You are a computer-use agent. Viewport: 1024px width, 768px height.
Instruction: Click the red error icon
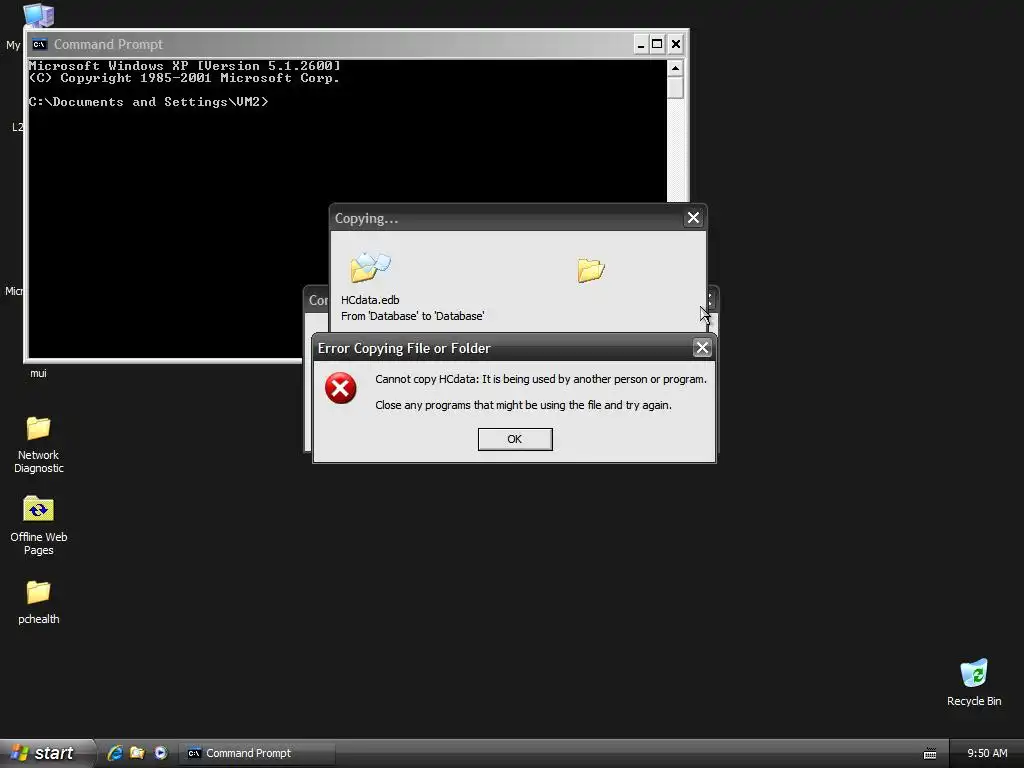pos(340,388)
